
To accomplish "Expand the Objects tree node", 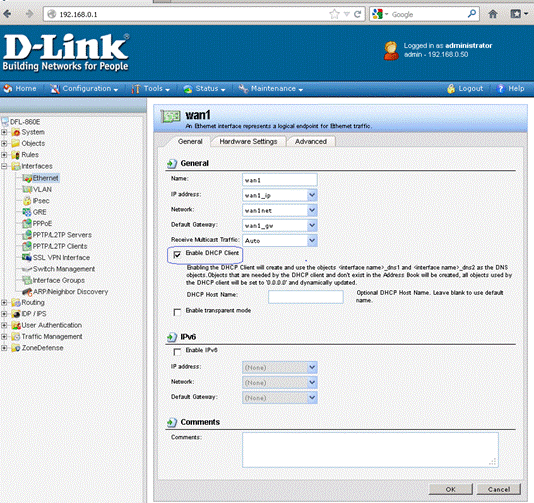I will coord(4,143).
